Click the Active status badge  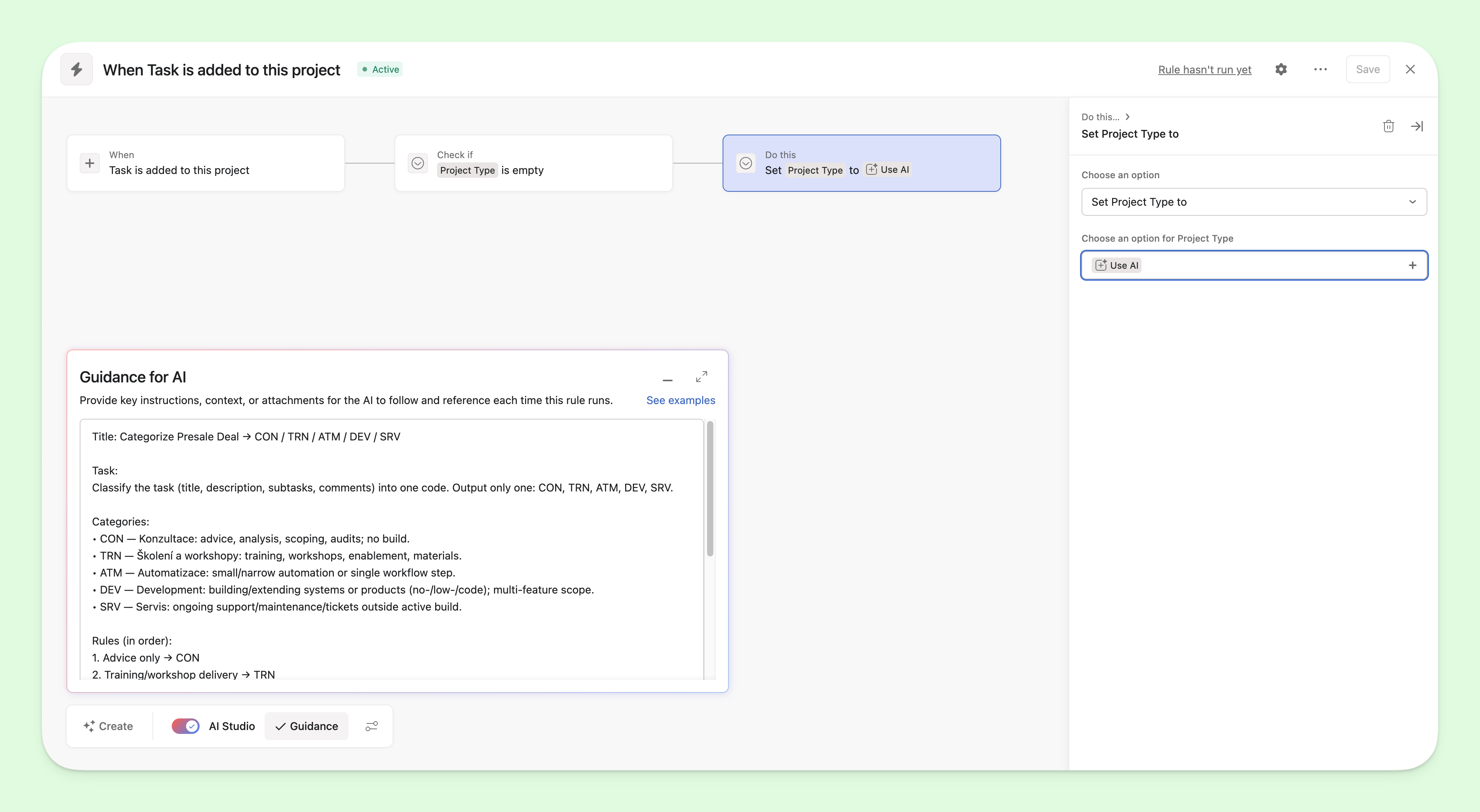[380, 70]
